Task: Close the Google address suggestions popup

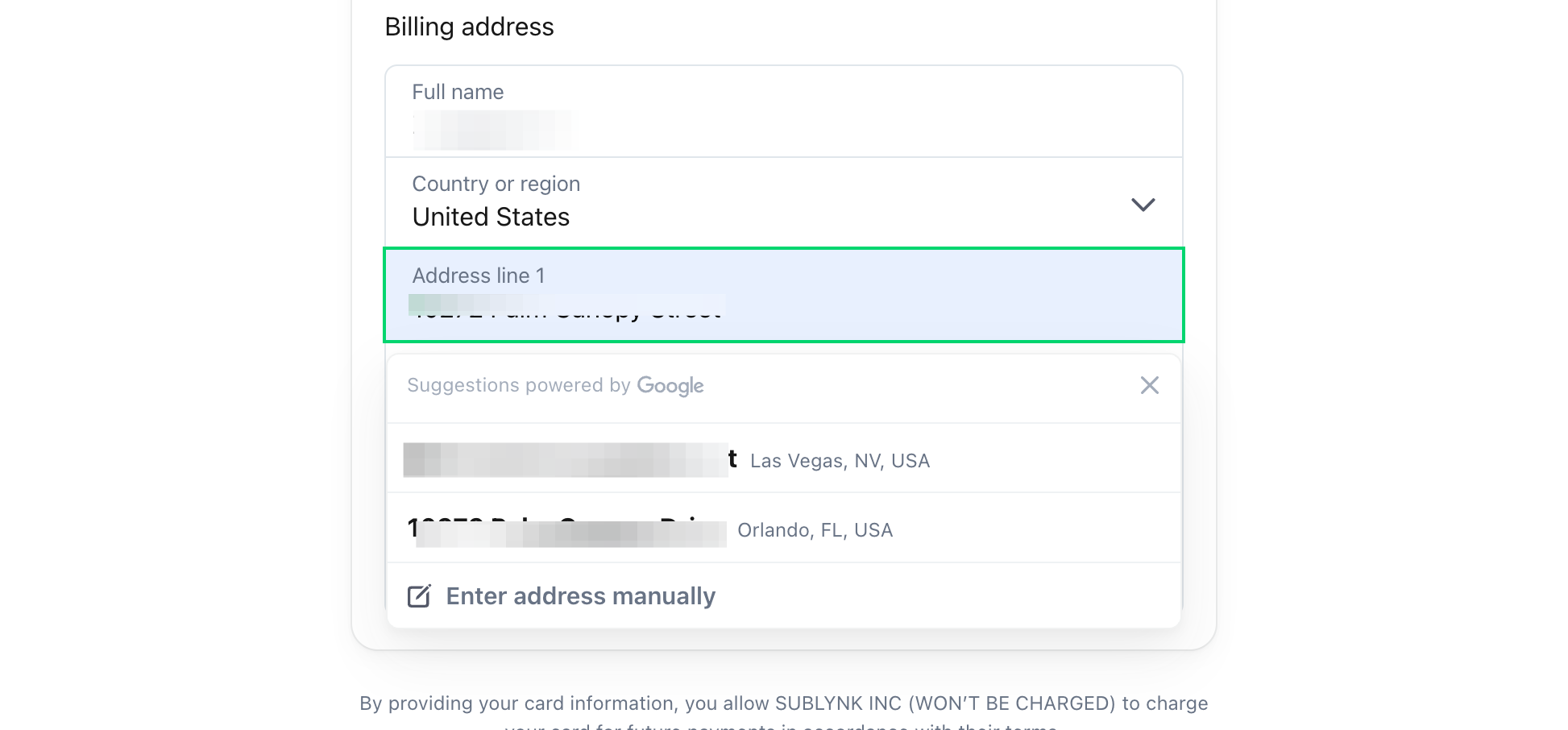Action: 1149,385
